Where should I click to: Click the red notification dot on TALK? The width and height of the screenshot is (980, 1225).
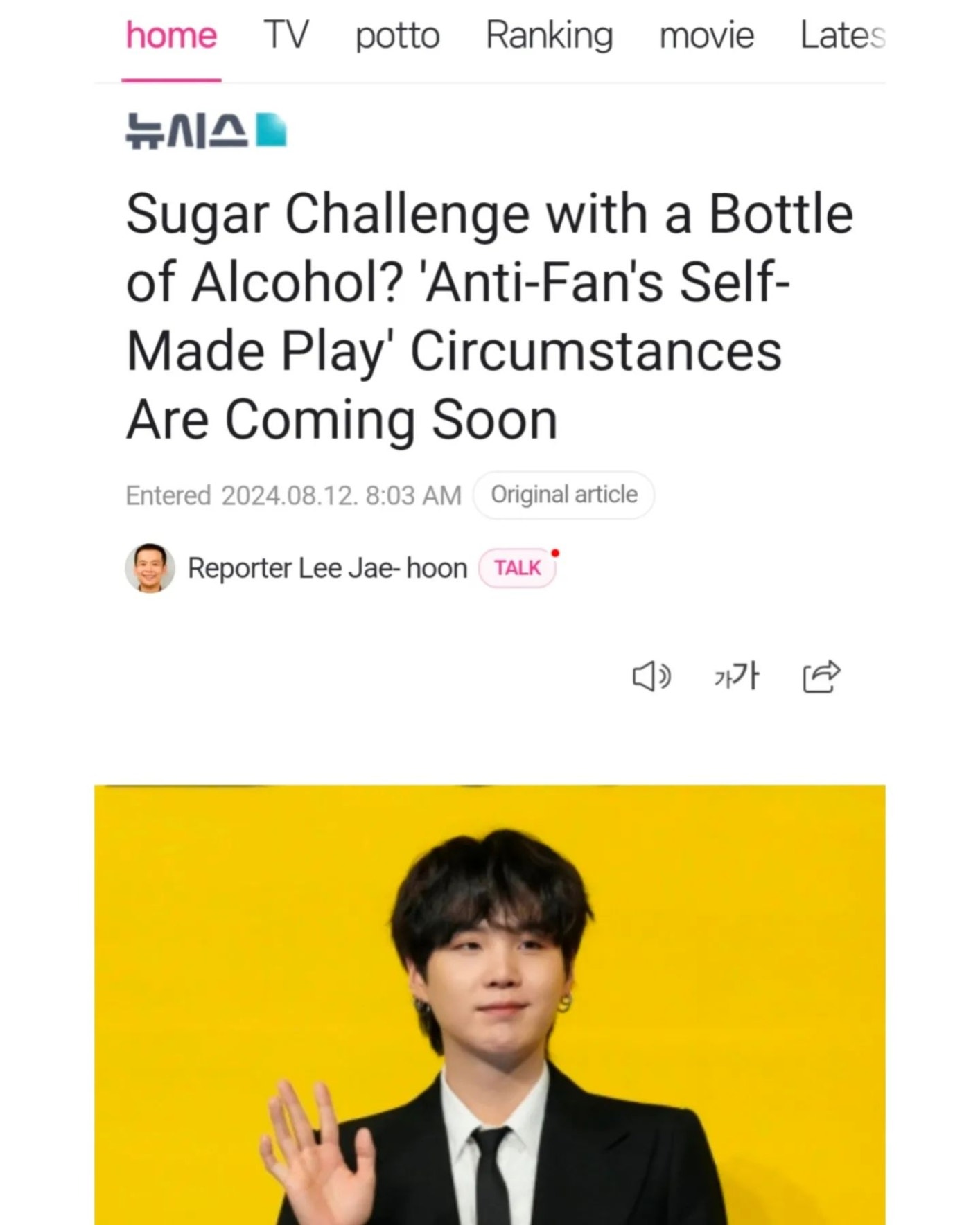pyautogui.click(x=555, y=553)
